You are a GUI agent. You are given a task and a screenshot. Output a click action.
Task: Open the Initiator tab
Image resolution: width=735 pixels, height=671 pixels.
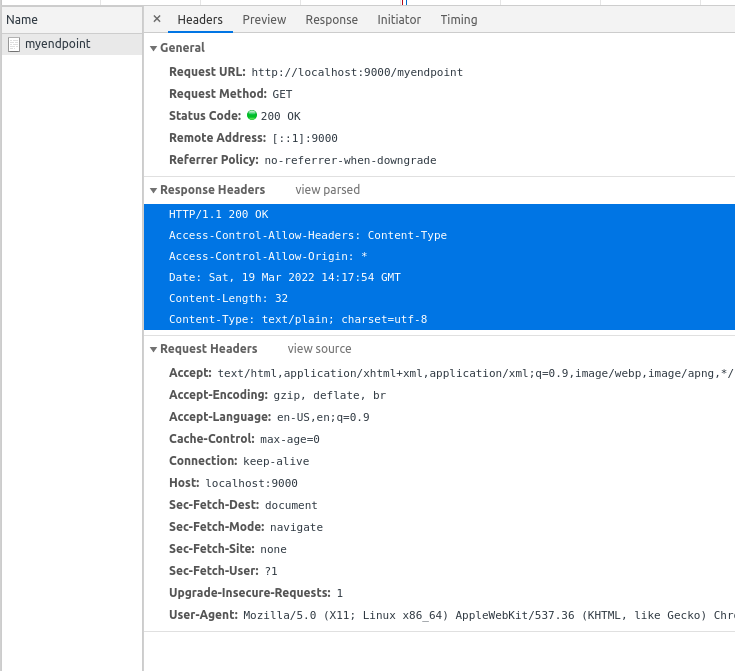click(399, 20)
